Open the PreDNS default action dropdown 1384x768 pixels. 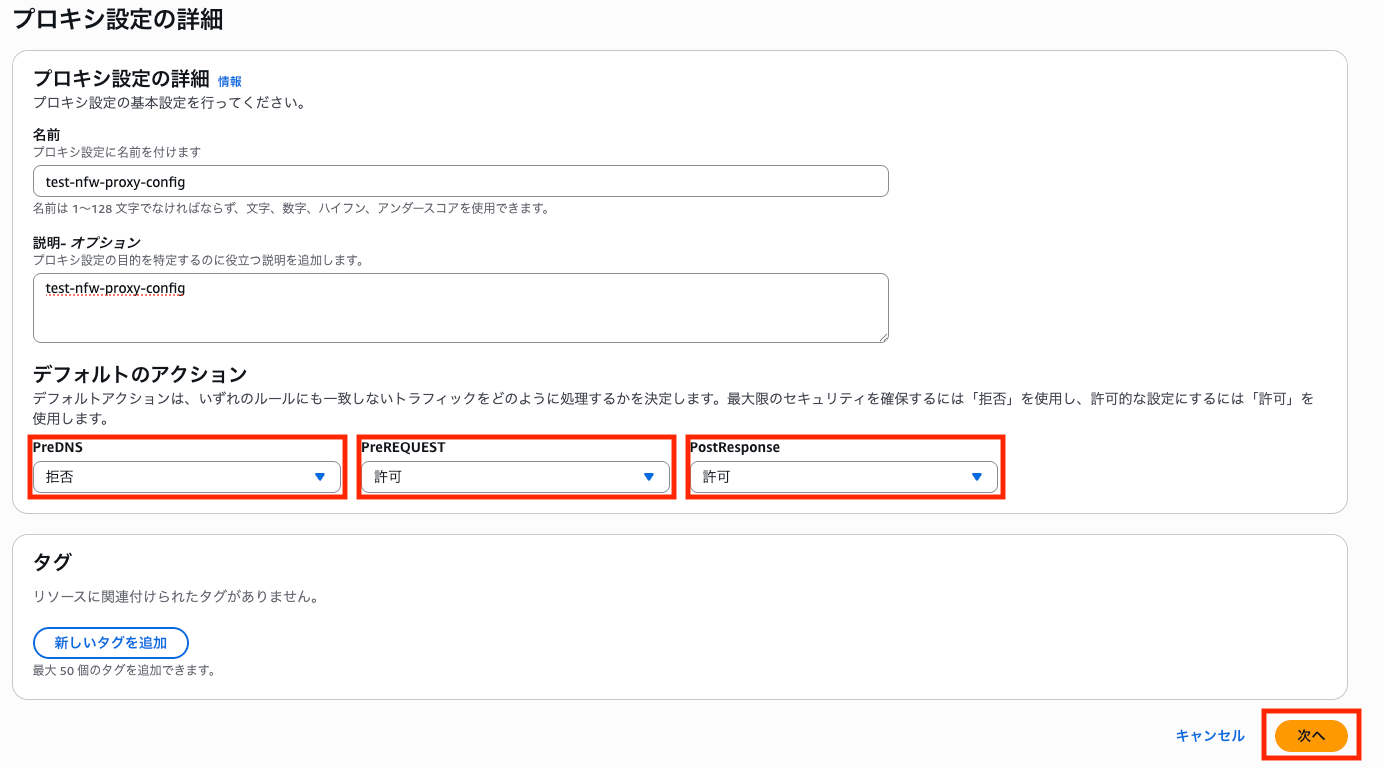[187, 477]
